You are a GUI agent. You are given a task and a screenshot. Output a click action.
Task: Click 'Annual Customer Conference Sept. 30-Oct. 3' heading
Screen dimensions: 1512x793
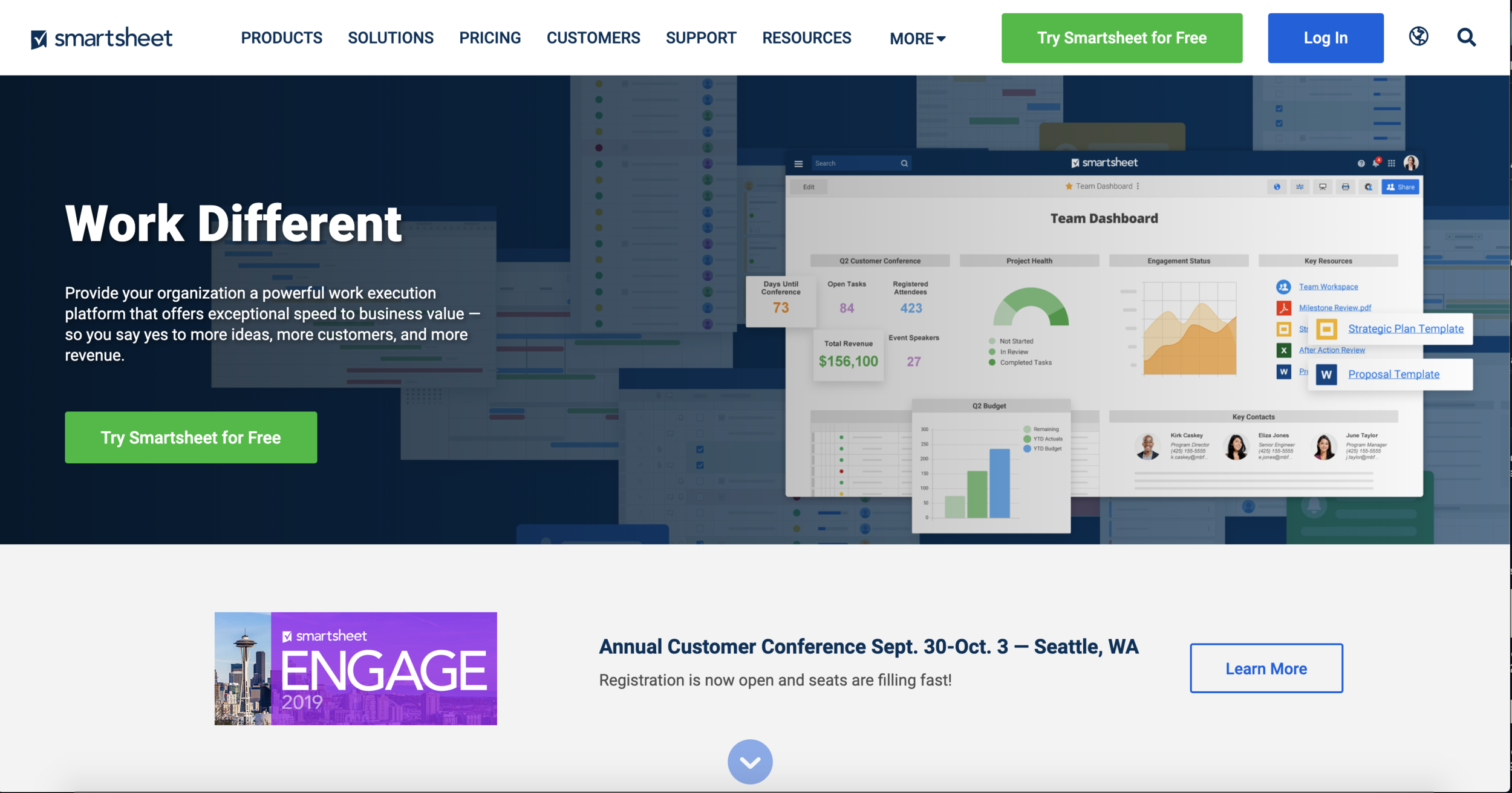point(804,647)
